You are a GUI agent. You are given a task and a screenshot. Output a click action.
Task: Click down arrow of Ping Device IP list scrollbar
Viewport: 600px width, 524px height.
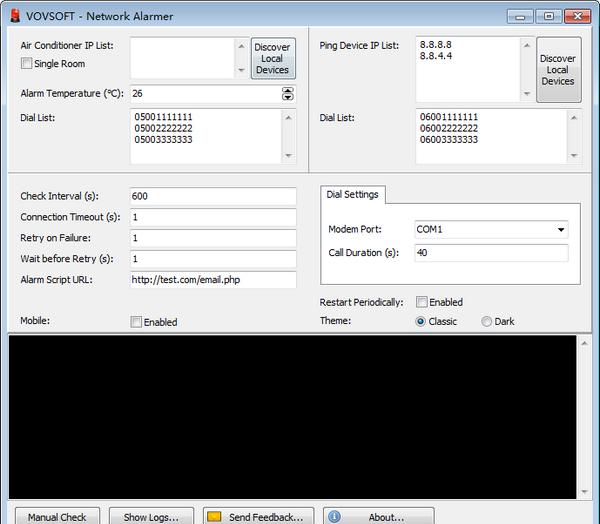(x=527, y=93)
